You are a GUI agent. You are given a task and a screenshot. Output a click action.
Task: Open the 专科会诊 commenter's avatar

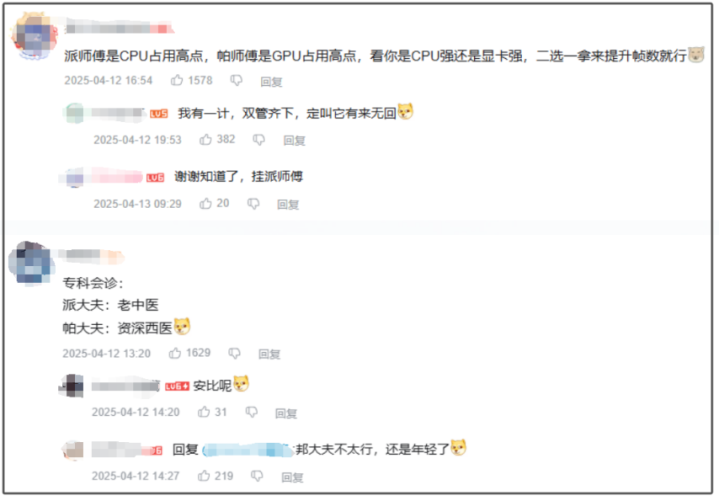click(x=32, y=264)
